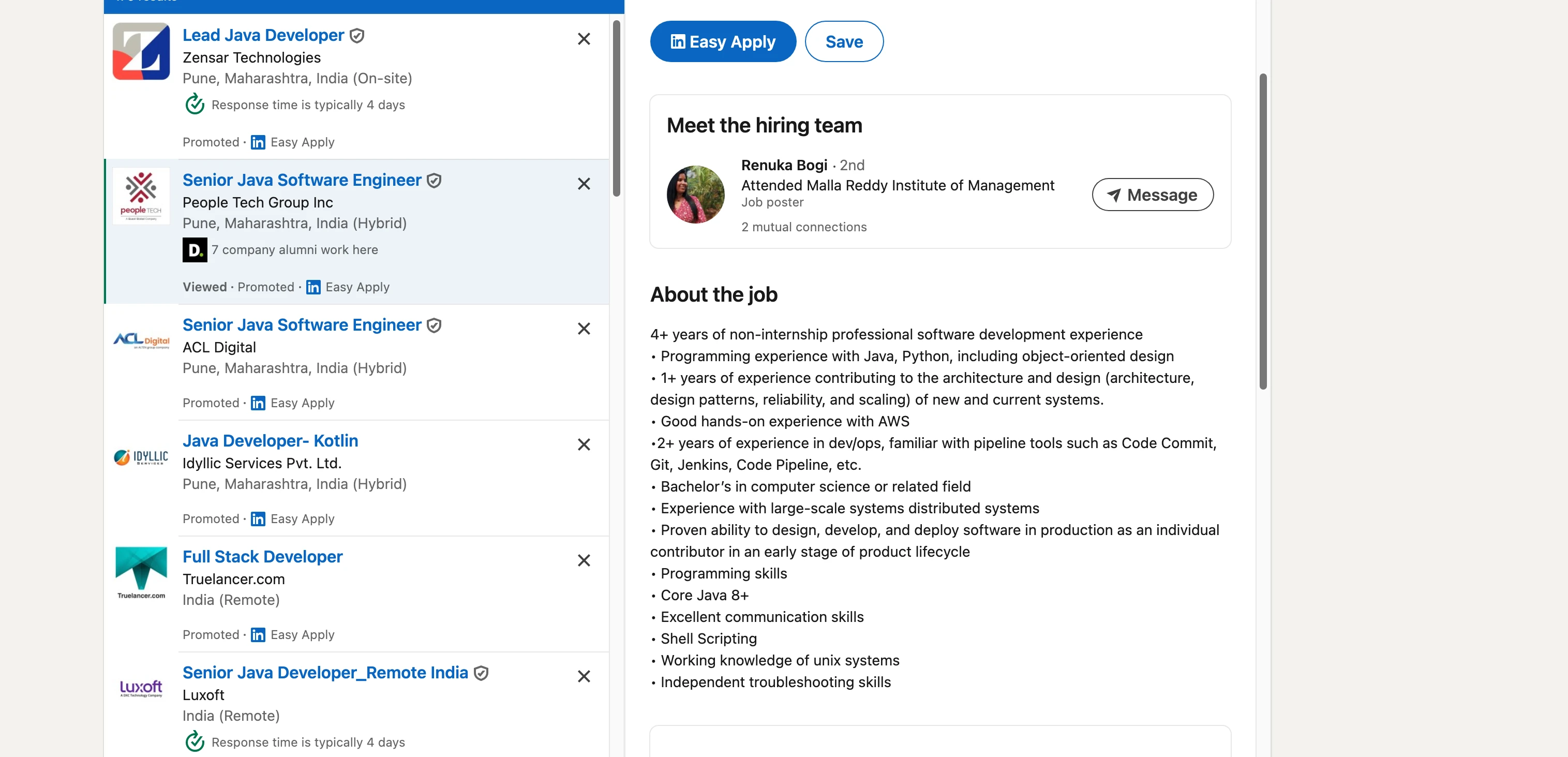Dismiss the Java Developer- Kotlin job card

point(584,444)
